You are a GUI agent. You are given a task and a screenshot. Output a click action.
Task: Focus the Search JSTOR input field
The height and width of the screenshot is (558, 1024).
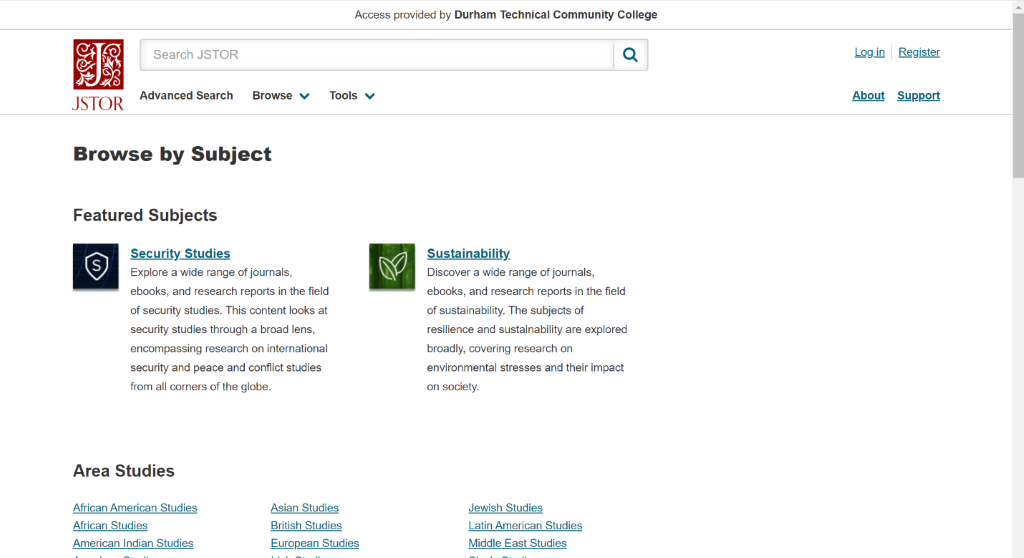click(377, 55)
